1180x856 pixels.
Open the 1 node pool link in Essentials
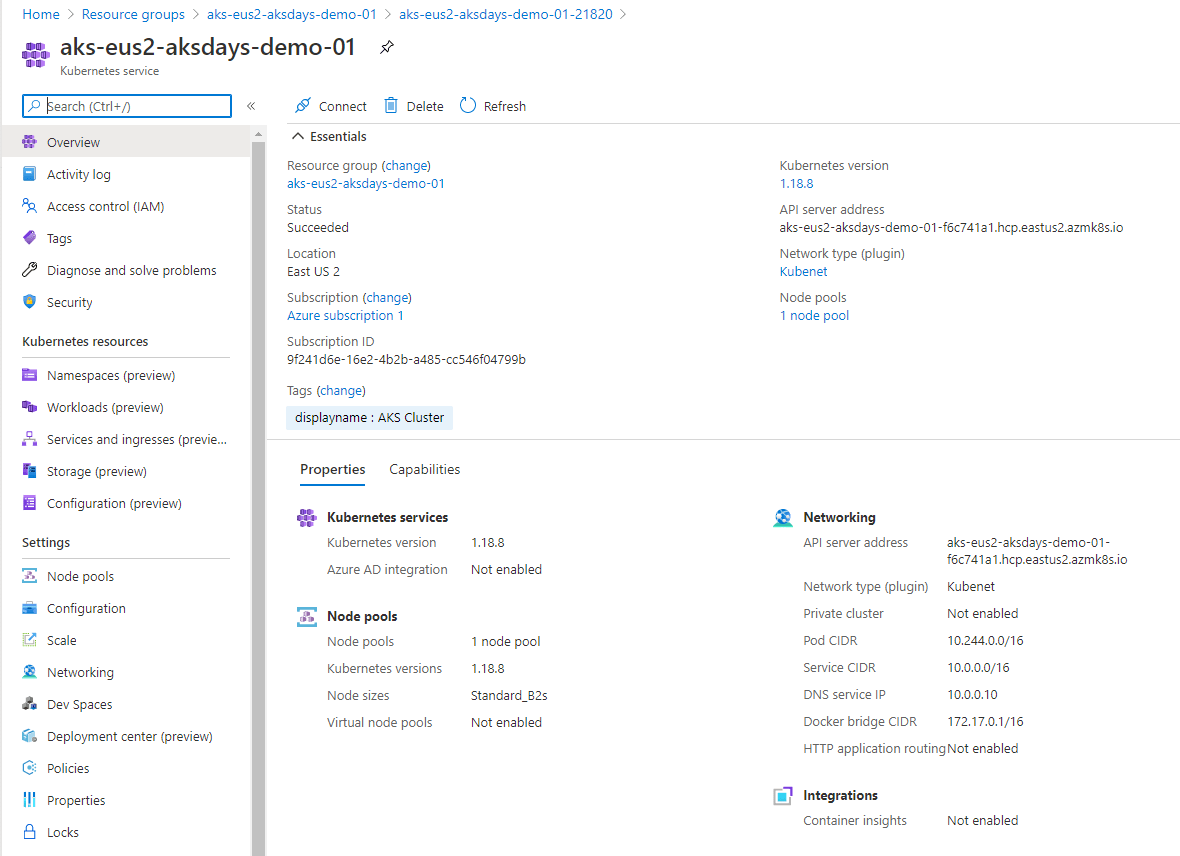click(814, 315)
